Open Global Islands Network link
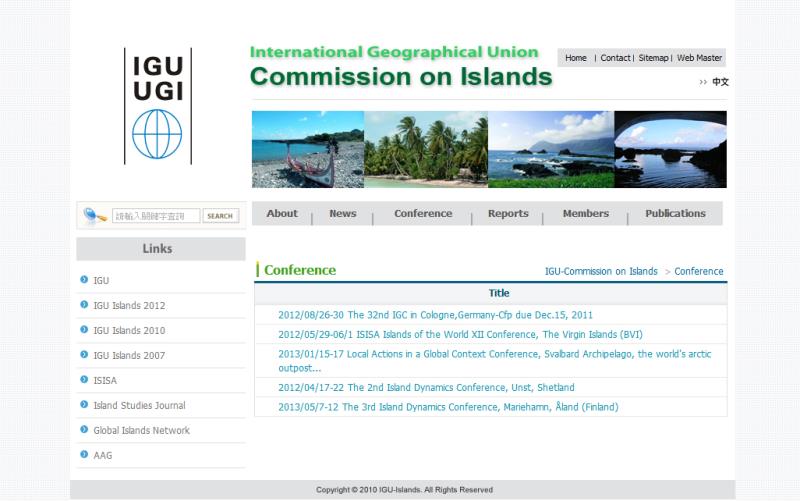This screenshot has height=501, width=800. [x=141, y=430]
